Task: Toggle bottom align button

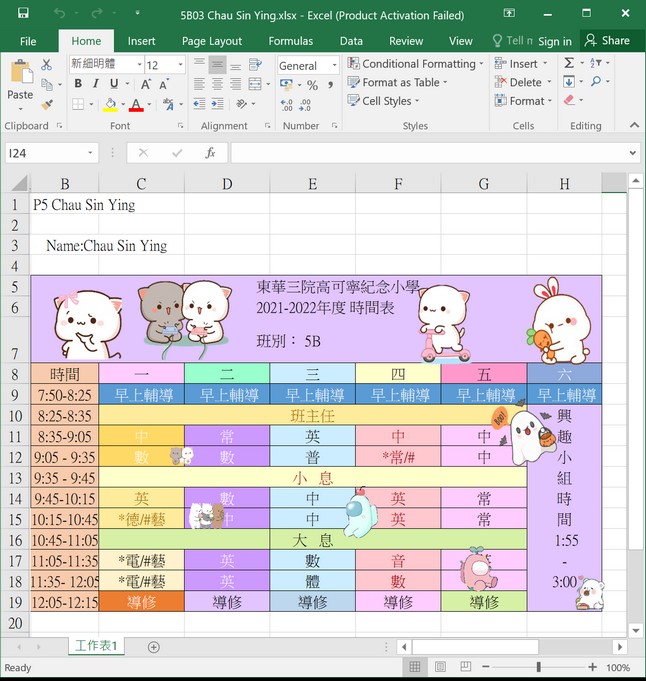Action: click(236, 65)
